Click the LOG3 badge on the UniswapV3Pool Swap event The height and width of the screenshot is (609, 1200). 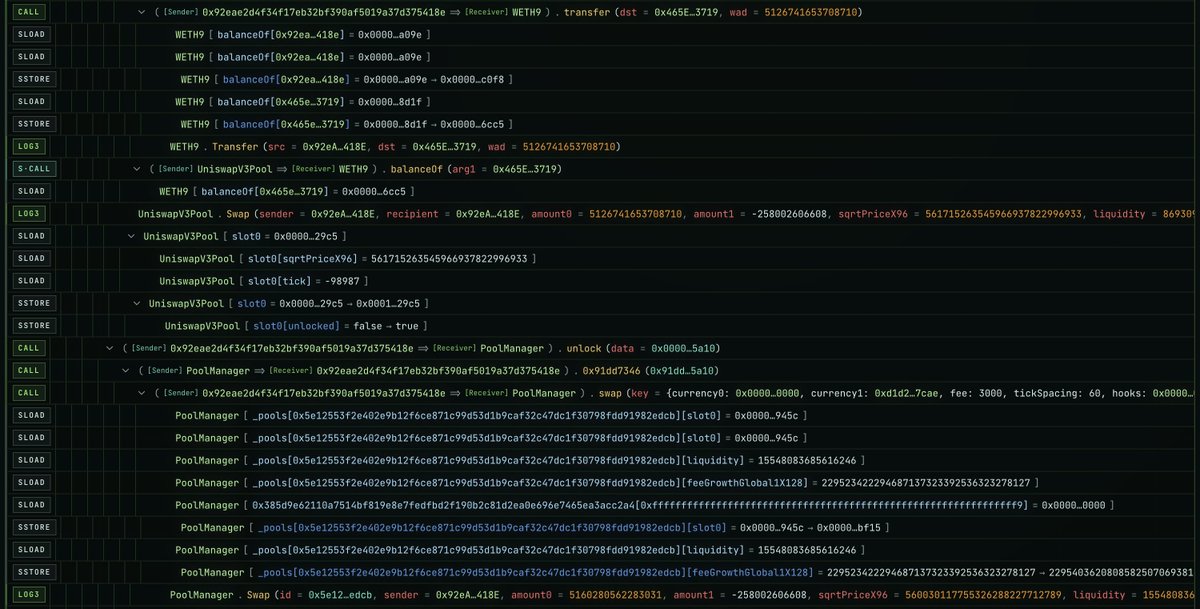tap(30, 212)
